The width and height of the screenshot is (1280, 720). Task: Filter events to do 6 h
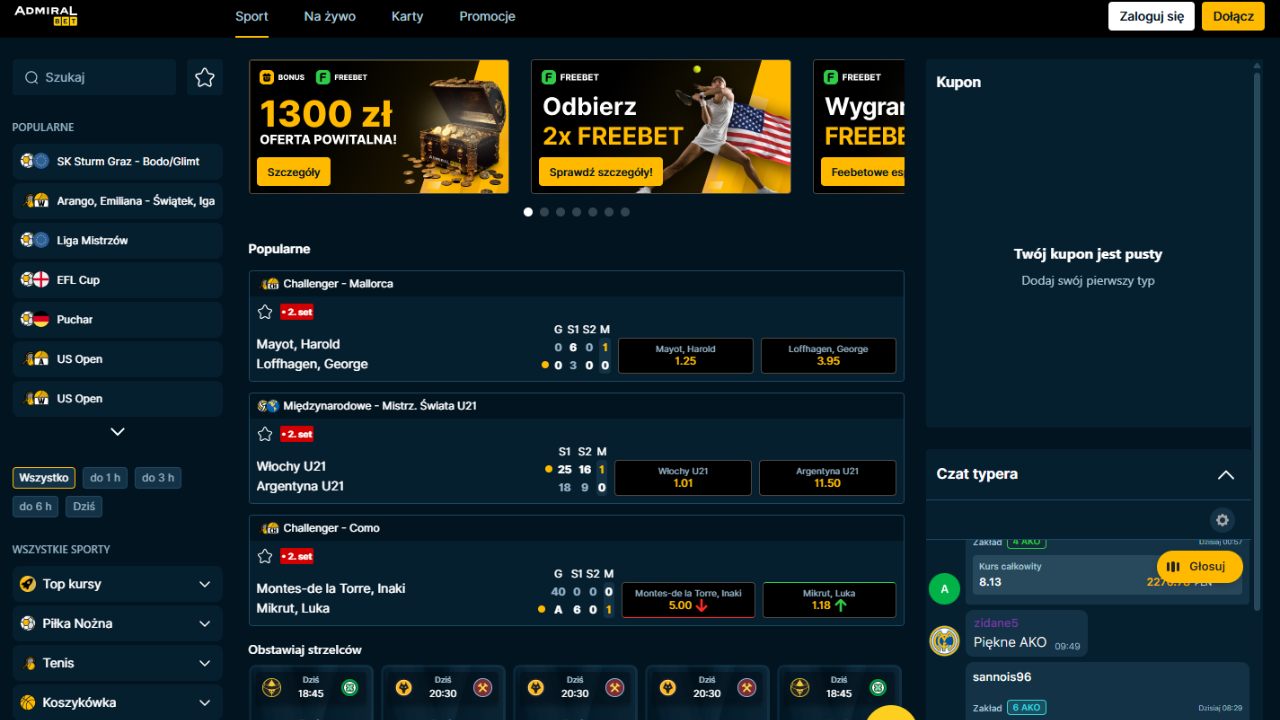pos(36,507)
